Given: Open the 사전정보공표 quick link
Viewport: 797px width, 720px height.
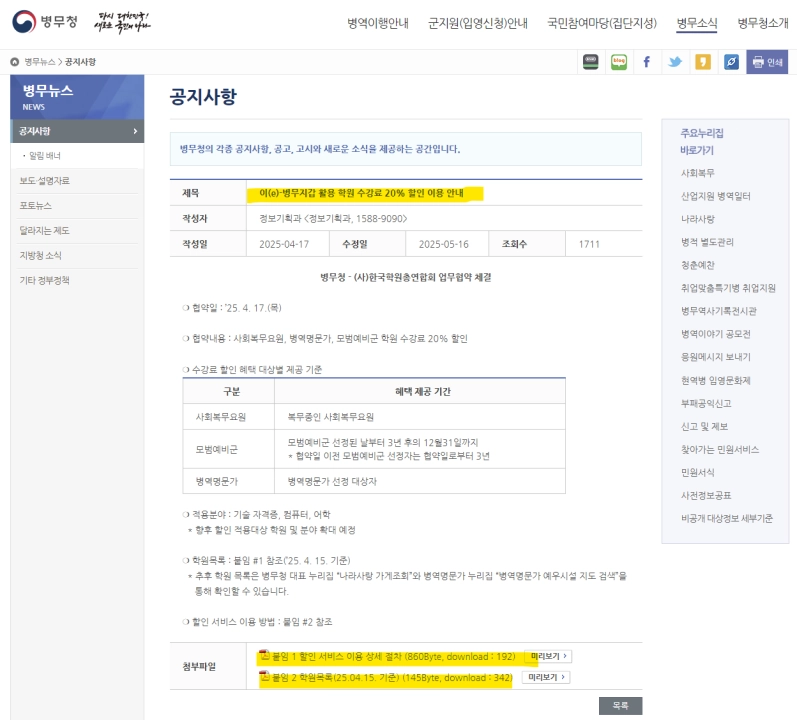Looking at the screenshot, I should (x=706, y=495).
